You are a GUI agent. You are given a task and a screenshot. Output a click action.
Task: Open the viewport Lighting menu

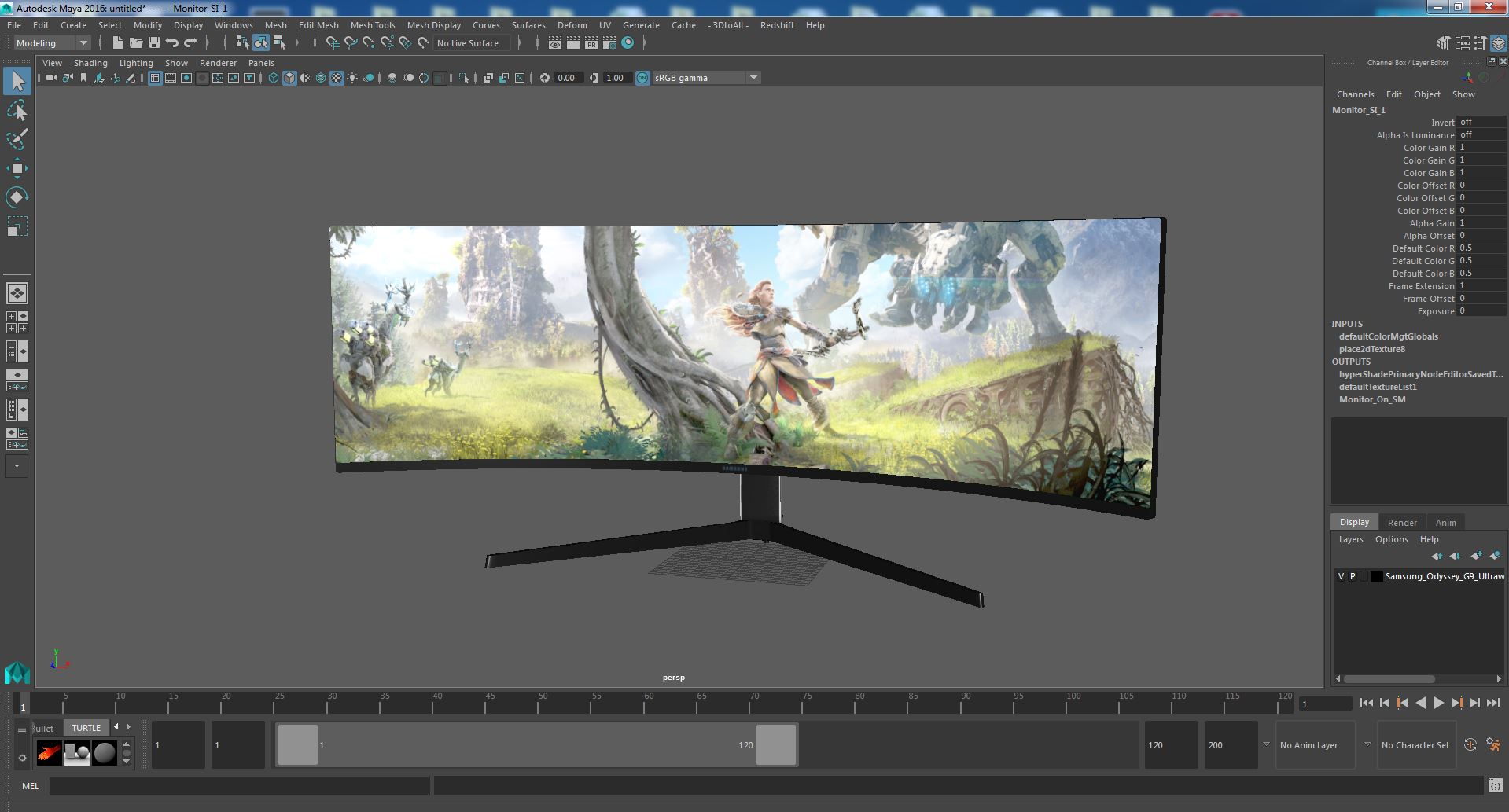(x=136, y=63)
